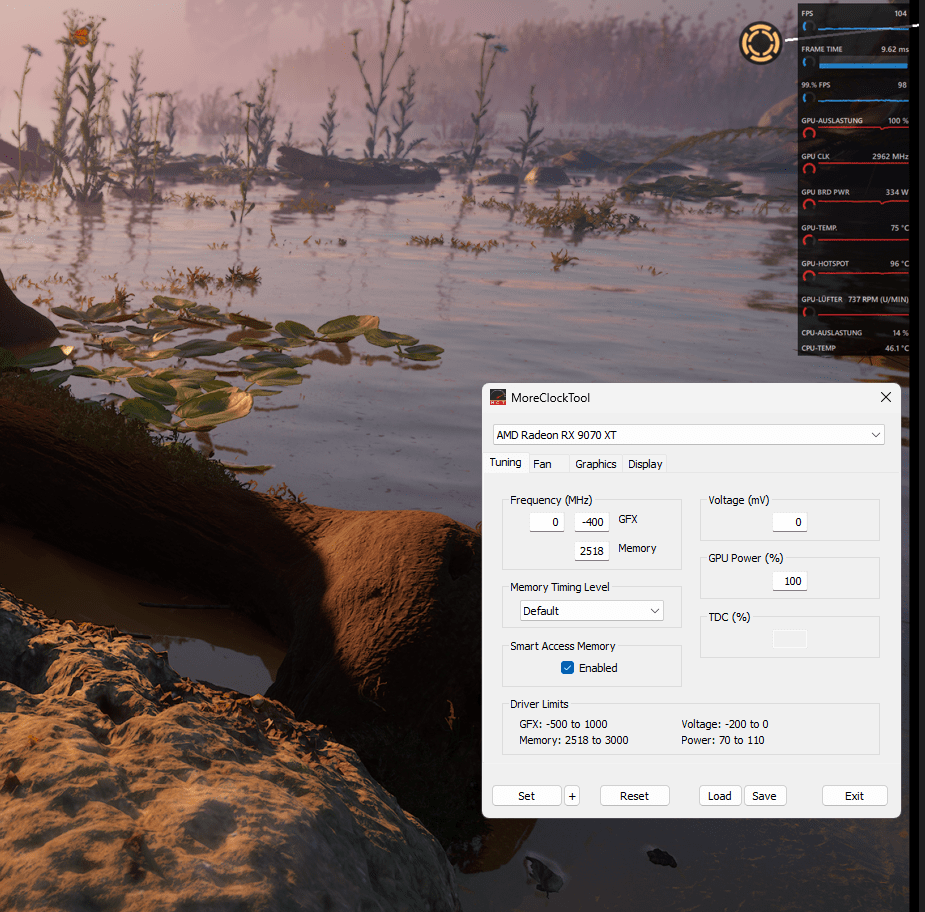Click the GPU-AUSLASTUNG value 100 %
925x912 pixels.
pyautogui.click(x=898, y=120)
